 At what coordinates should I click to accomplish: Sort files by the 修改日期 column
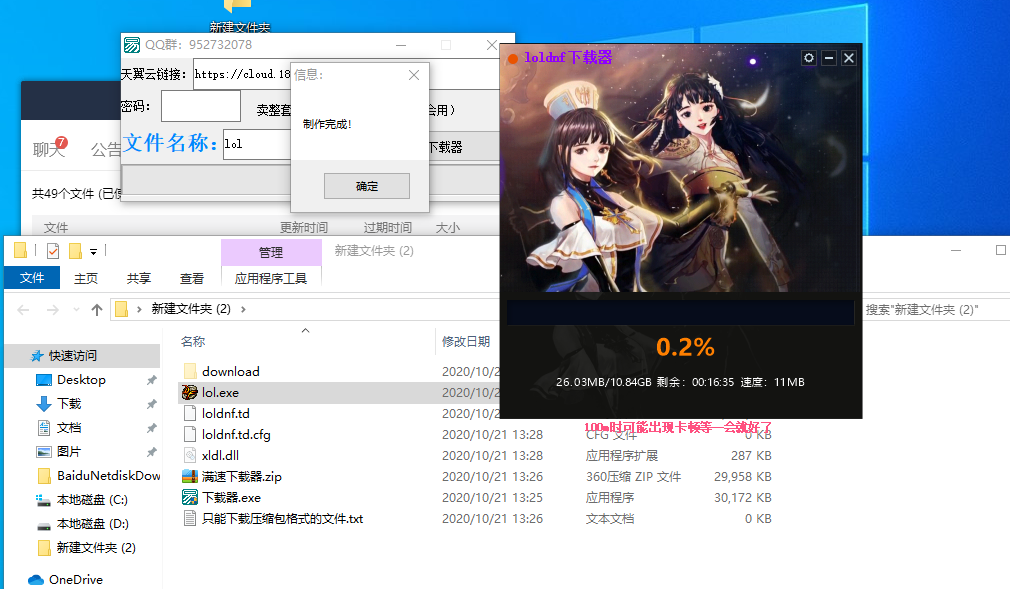pyautogui.click(x=466, y=342)
